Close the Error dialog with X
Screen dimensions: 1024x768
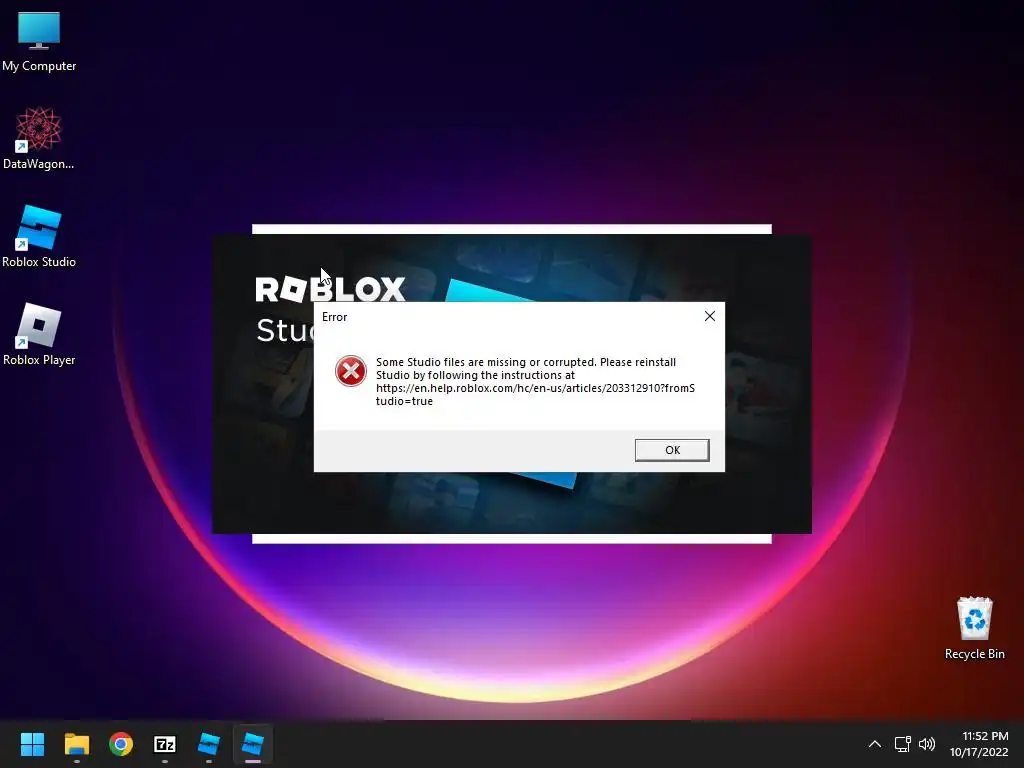[710, 316]
